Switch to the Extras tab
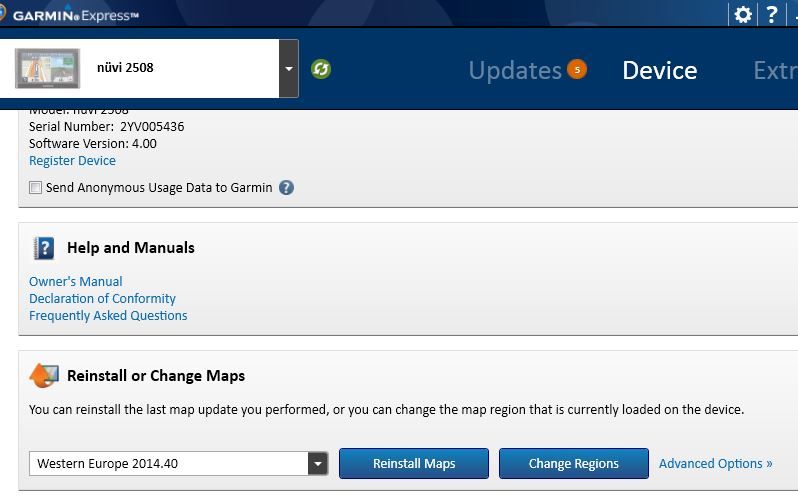This screenshot has width=798, height=496. [x=775, y=70]
